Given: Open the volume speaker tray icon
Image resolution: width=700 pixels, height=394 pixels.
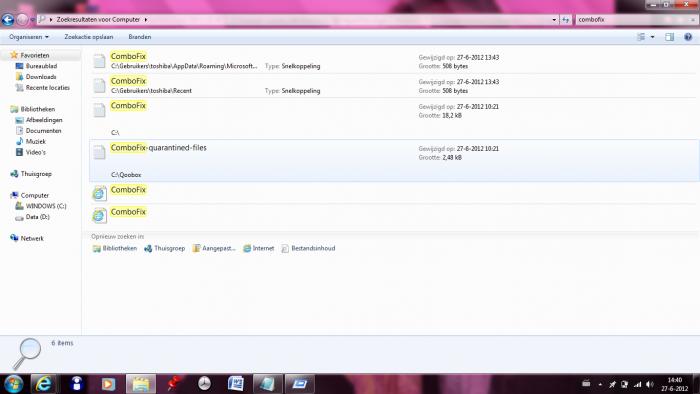Looking at the screenshot, I should pos(650,385).
